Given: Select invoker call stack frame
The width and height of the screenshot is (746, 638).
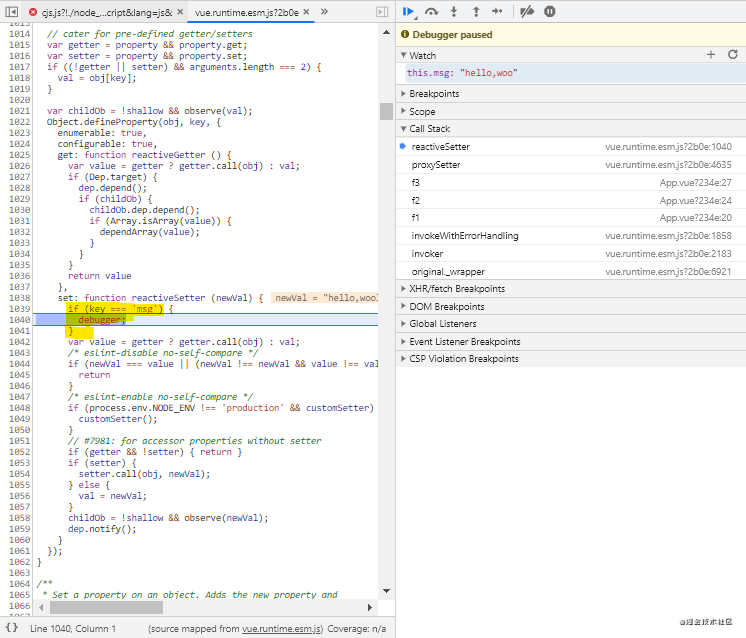Looking at the screenshot, I should 571,254.
